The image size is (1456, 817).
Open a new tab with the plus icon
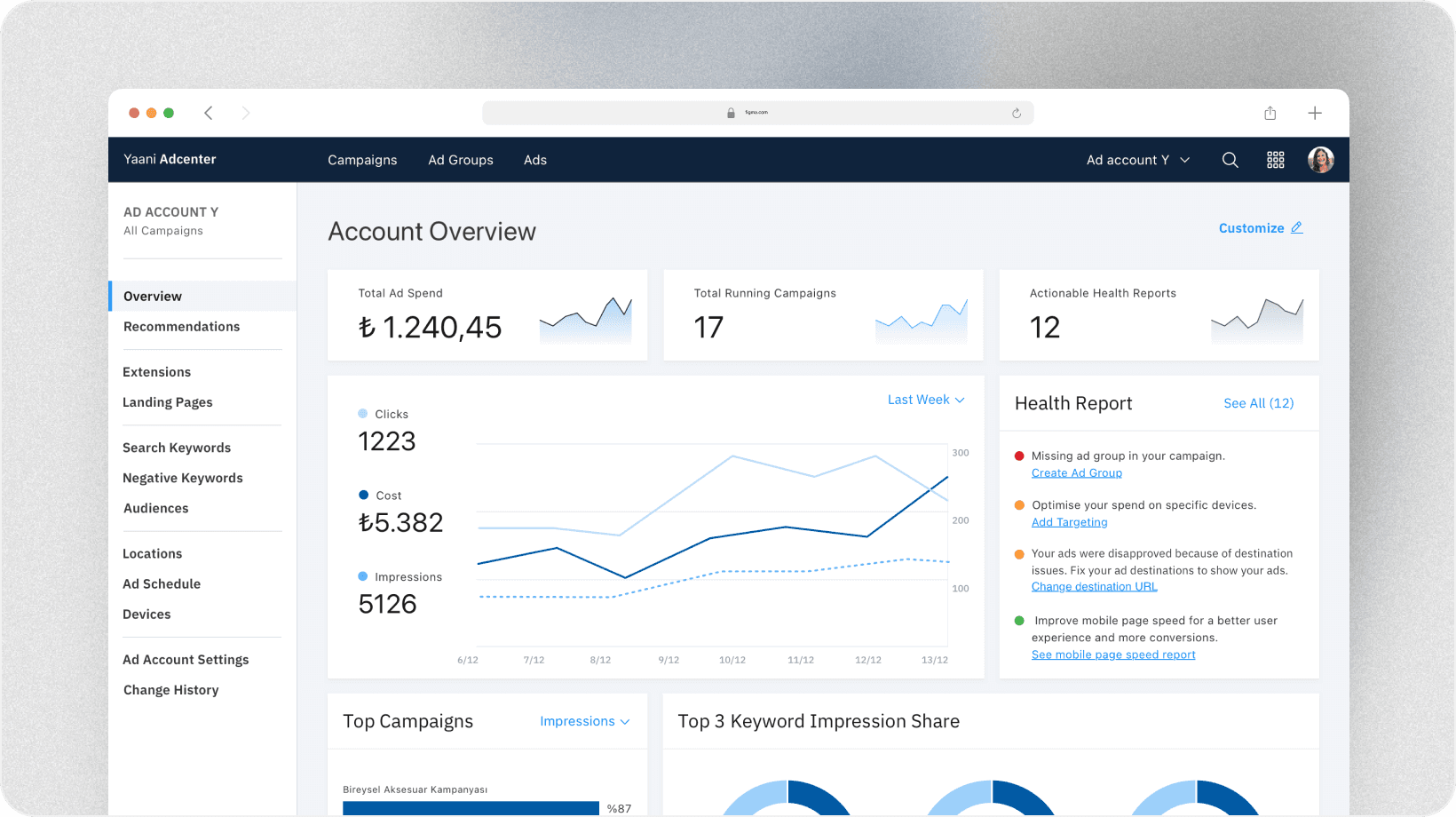[x=1315, y=113]
